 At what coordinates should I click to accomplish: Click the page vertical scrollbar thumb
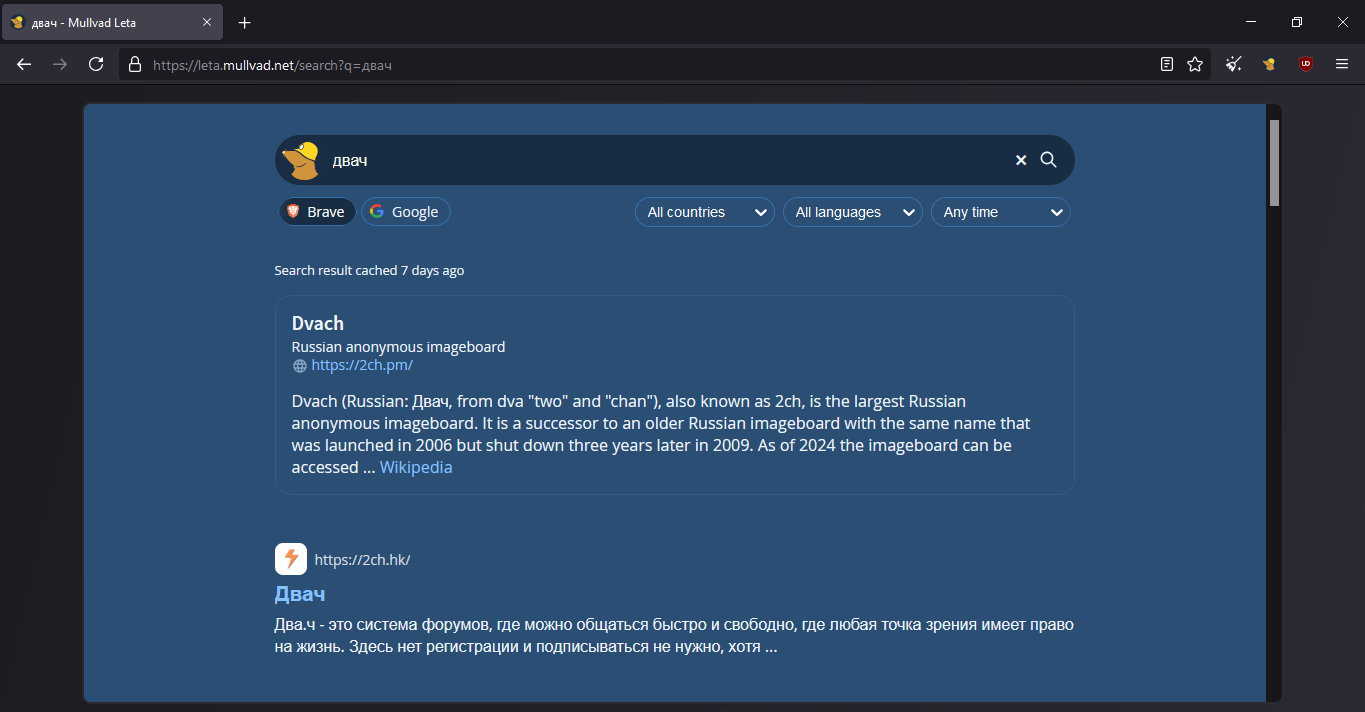coord(1274,162)
